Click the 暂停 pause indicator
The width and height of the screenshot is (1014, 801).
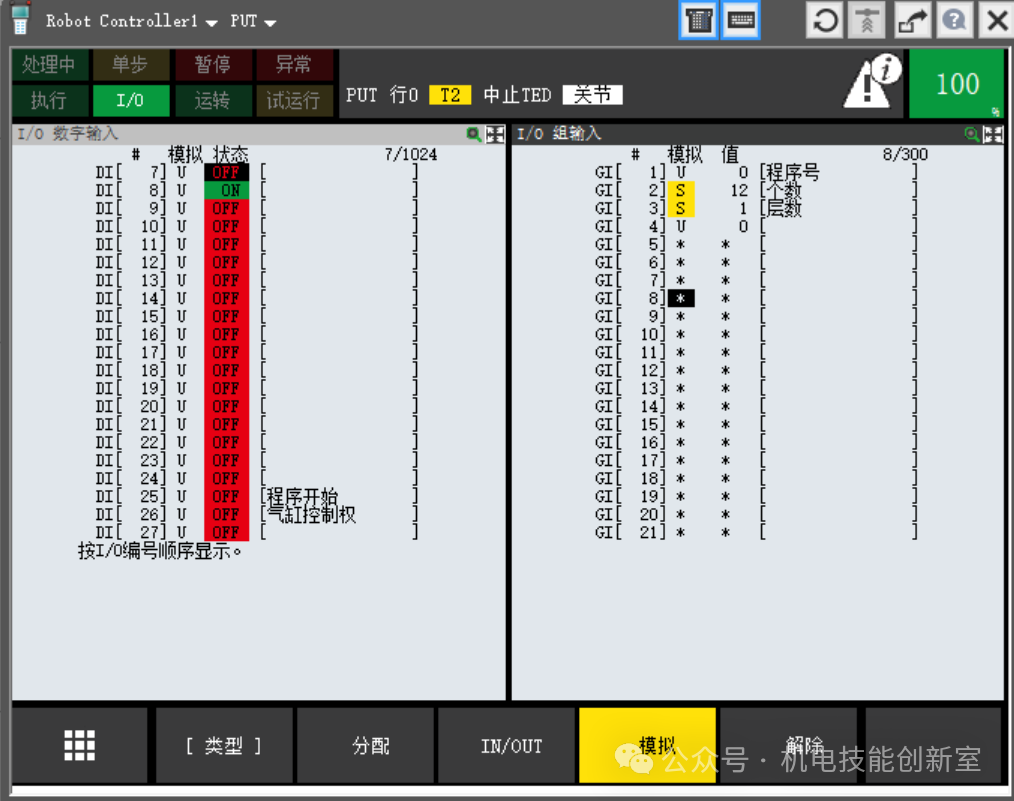[213, 65]
